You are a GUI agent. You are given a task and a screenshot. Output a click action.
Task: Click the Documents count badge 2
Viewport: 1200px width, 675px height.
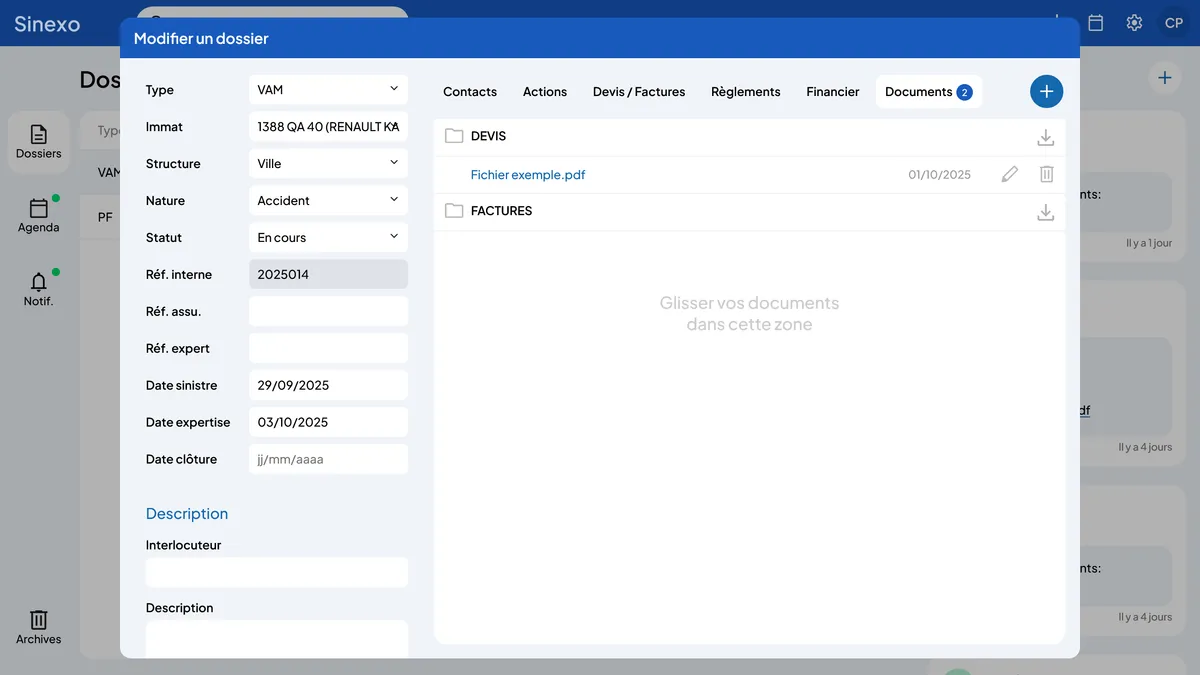[x=964, y=92]
